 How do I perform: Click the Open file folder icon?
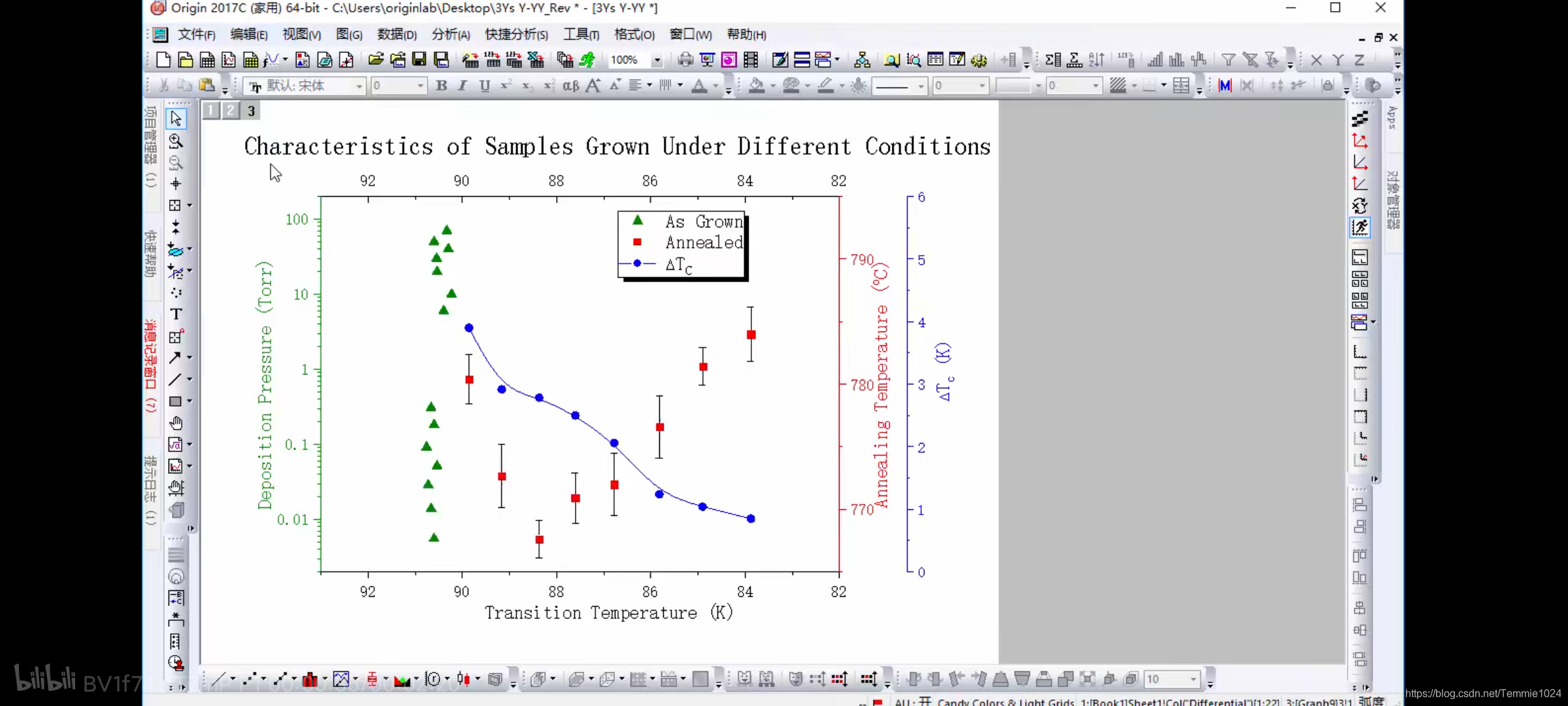pyautogui.click(x=376, y=60)
